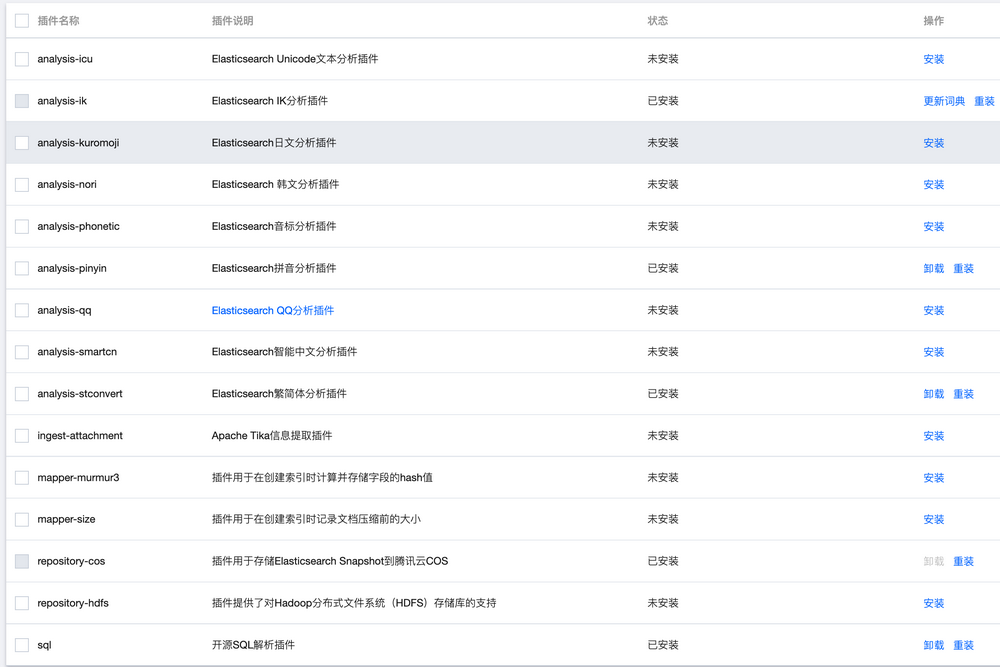Screen dimensions: 1000x667
Task: Click the 状态 column header
Action: coord(658,21)
